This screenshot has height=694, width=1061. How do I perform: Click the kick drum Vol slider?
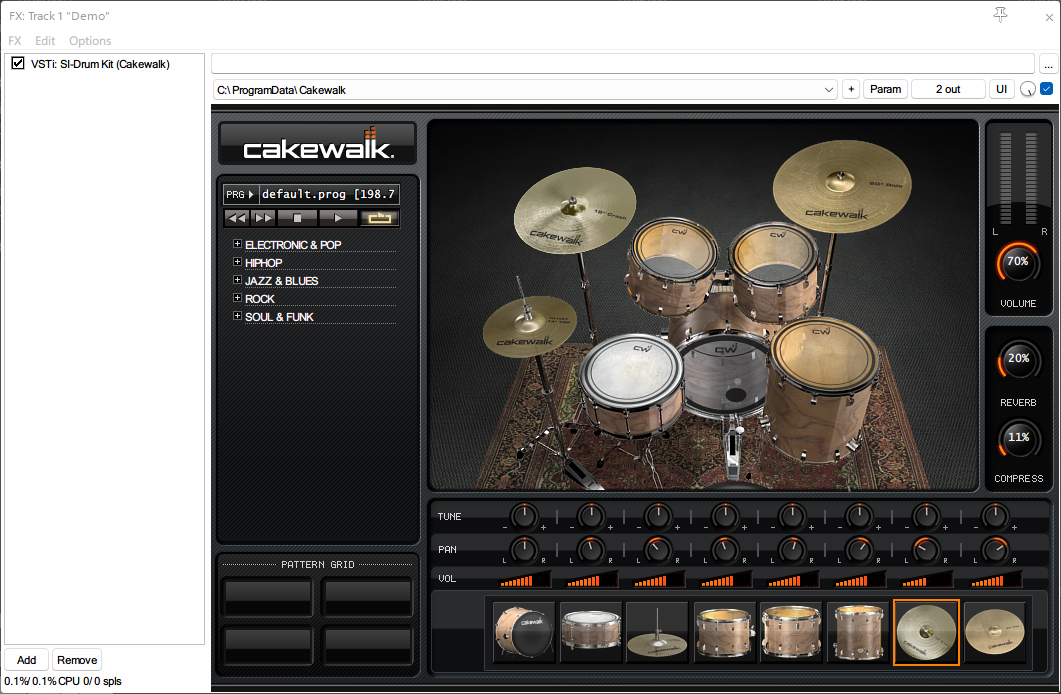click(524, 579)
